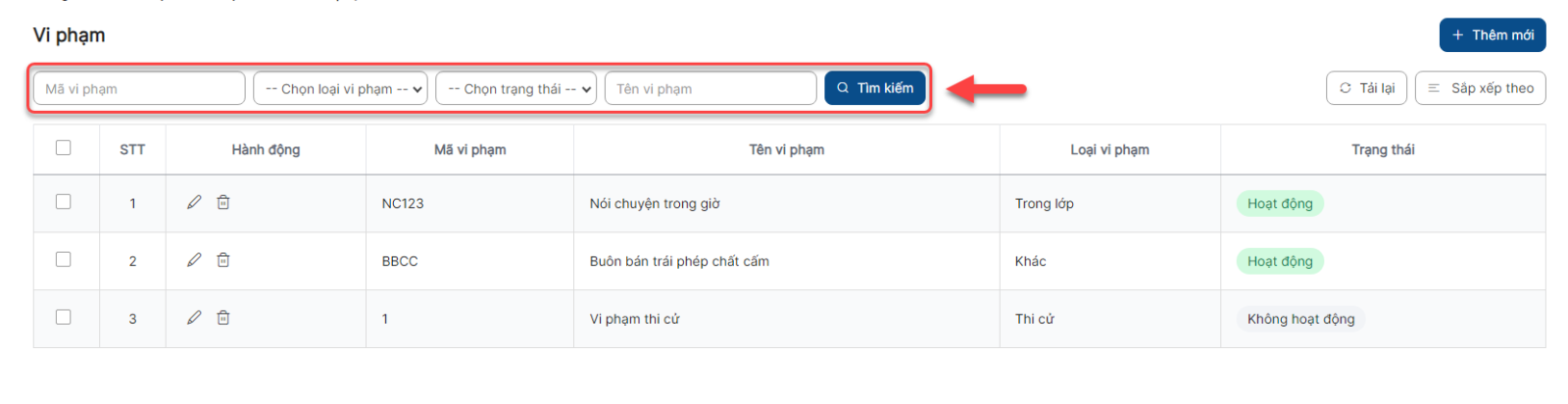The width and height of the screenshot is (1568, 404).
Task: Delete the NC123 violation with trash icon
Action: click(x=223, y=202)
